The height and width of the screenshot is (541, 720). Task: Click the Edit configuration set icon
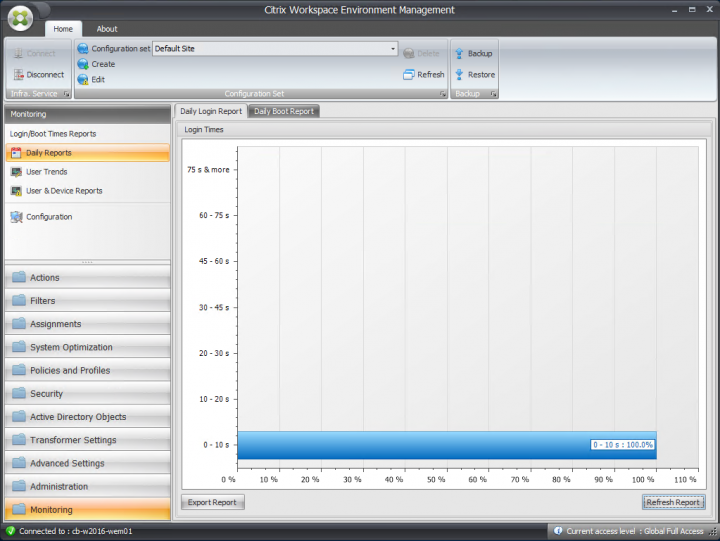coord(83,80)
